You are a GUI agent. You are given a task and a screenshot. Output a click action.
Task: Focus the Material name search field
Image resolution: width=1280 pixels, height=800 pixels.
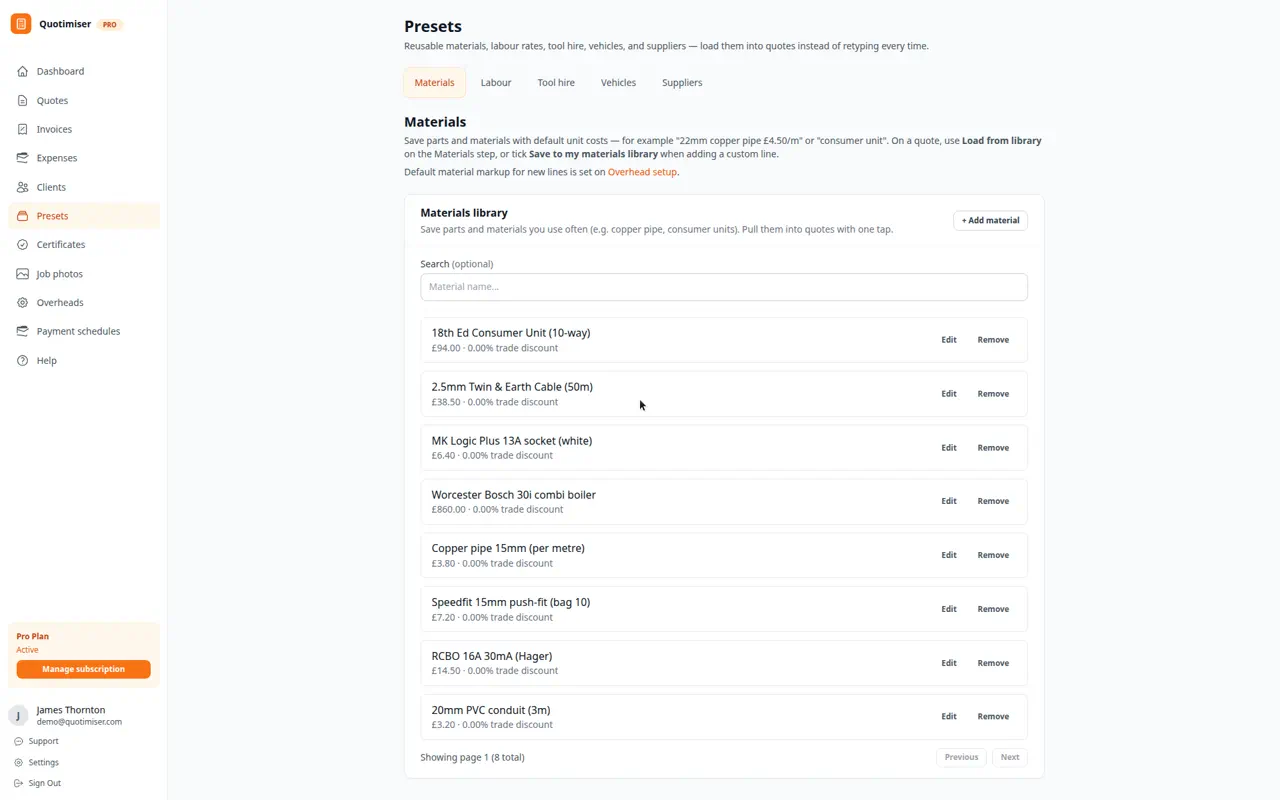tap(724, 287)
